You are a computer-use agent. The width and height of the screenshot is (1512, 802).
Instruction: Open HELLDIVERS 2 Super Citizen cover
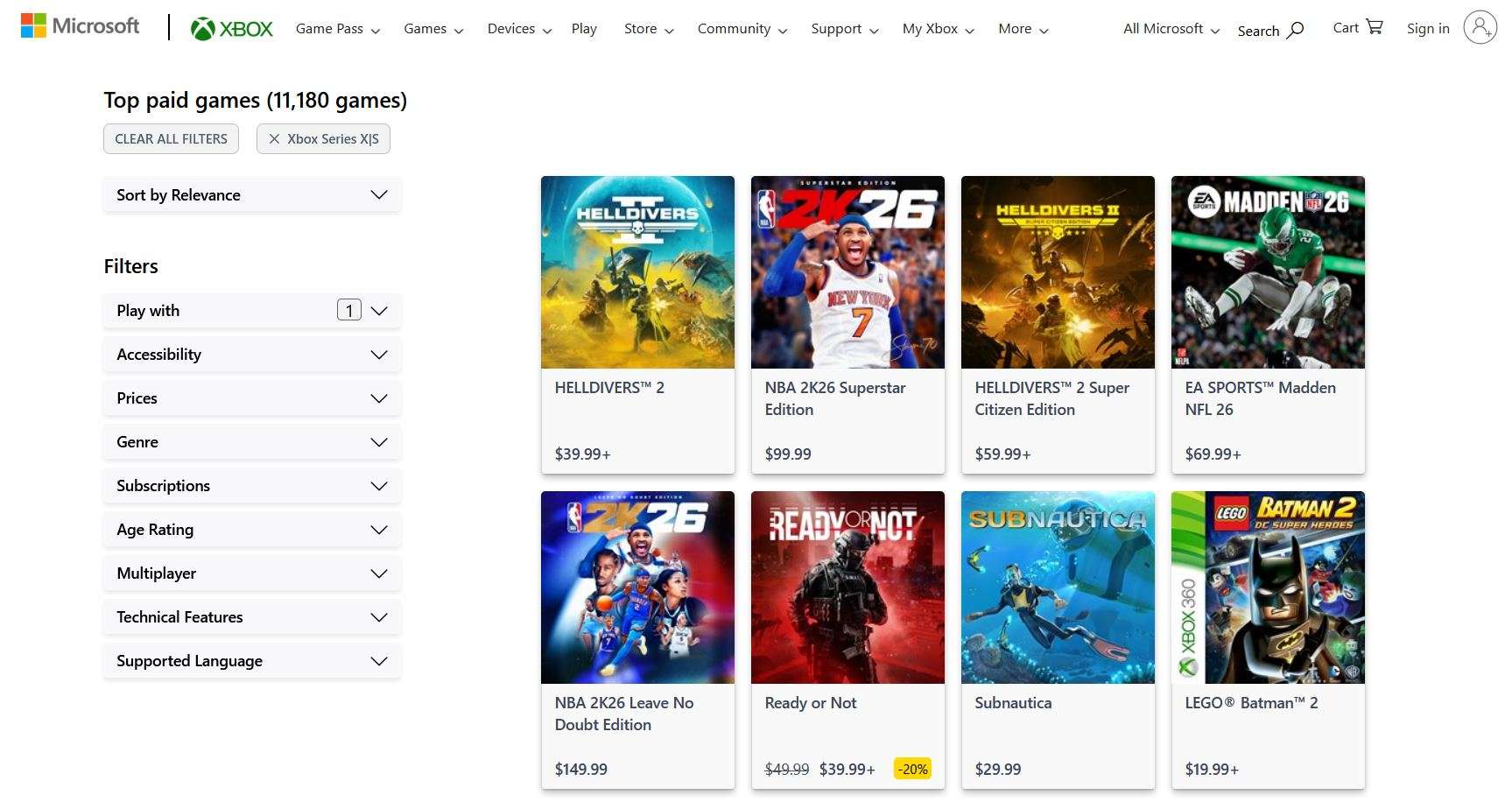tap(1058, 272)
